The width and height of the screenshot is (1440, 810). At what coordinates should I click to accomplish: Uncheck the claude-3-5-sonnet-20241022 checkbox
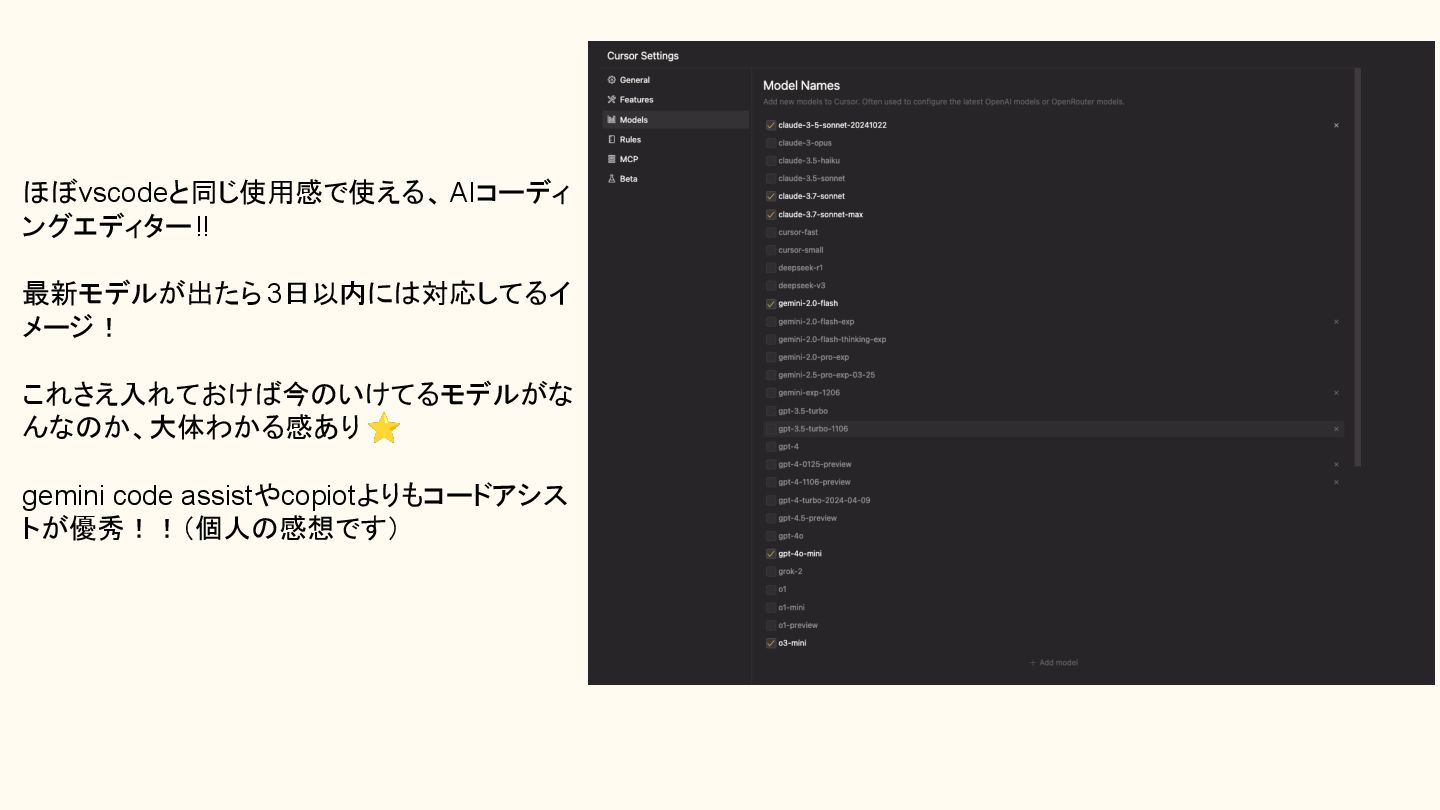coord(771,125)
